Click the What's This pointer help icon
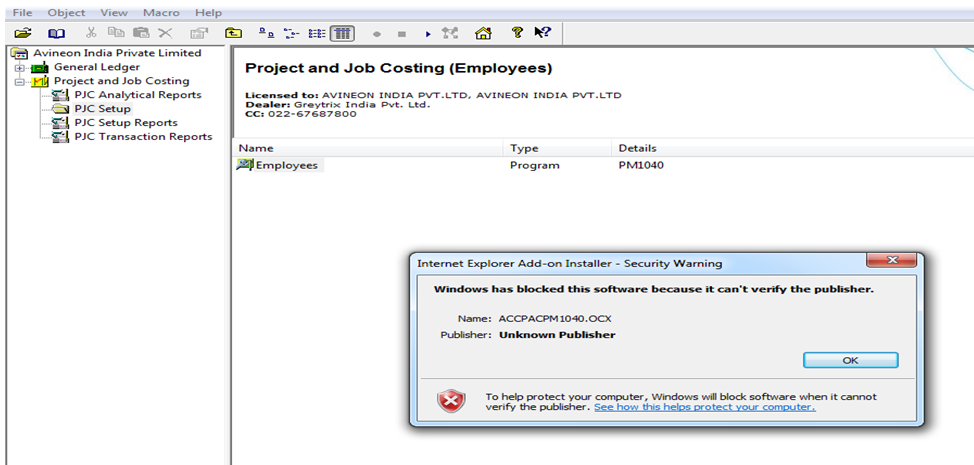The image size is (974, 465). tap(542, 33)
